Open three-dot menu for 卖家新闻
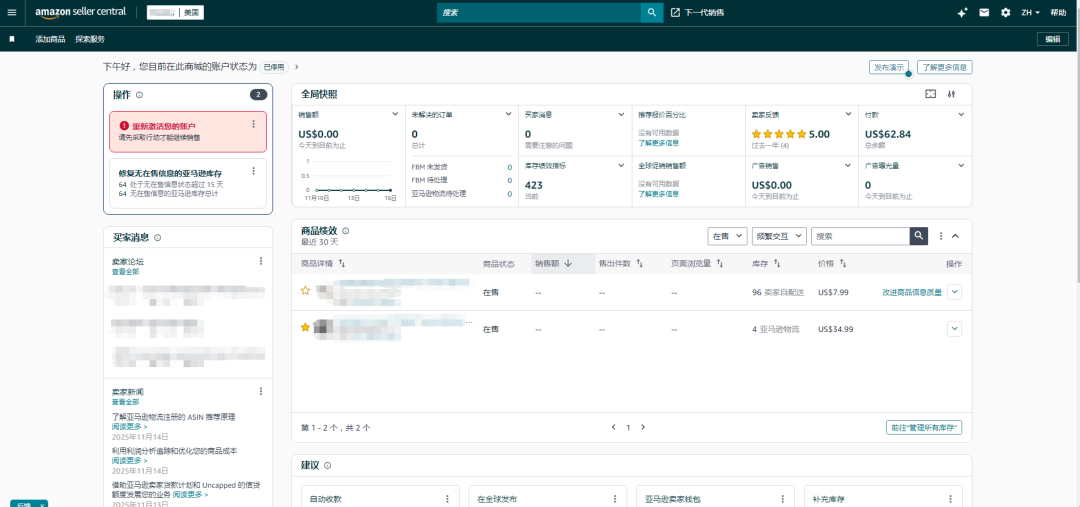The height and width of the screenshot is (507, 1080). [261, 391]
